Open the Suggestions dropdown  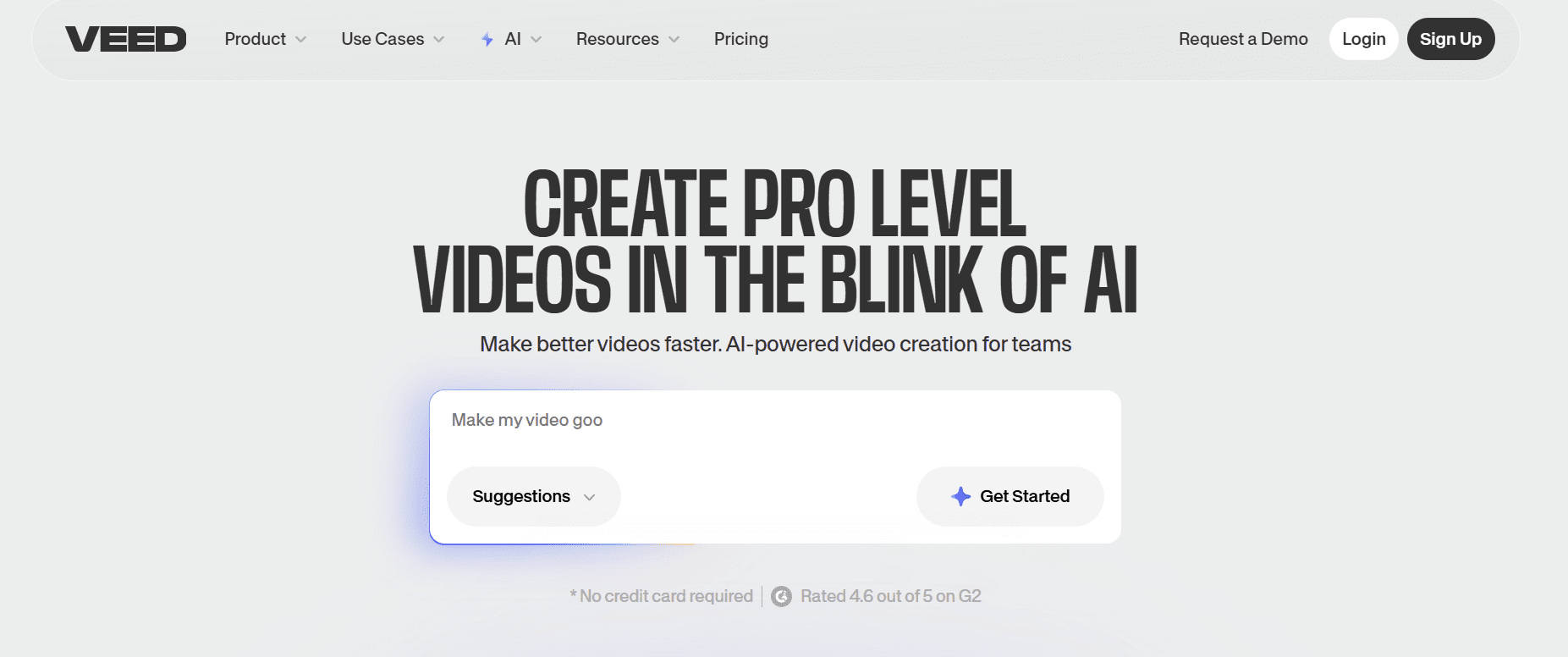click(534, 496)
